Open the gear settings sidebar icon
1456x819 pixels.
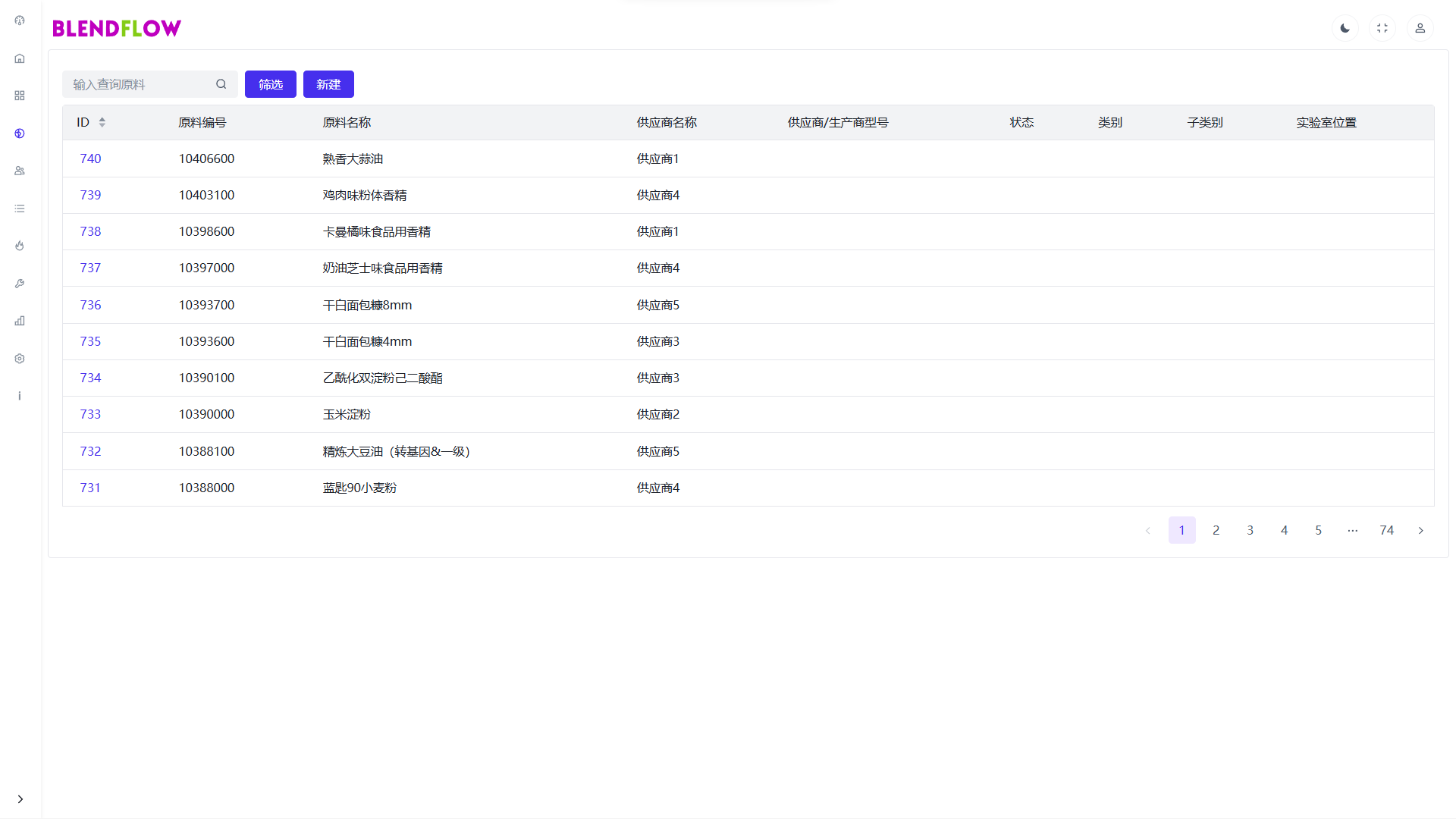pos(20,359)
